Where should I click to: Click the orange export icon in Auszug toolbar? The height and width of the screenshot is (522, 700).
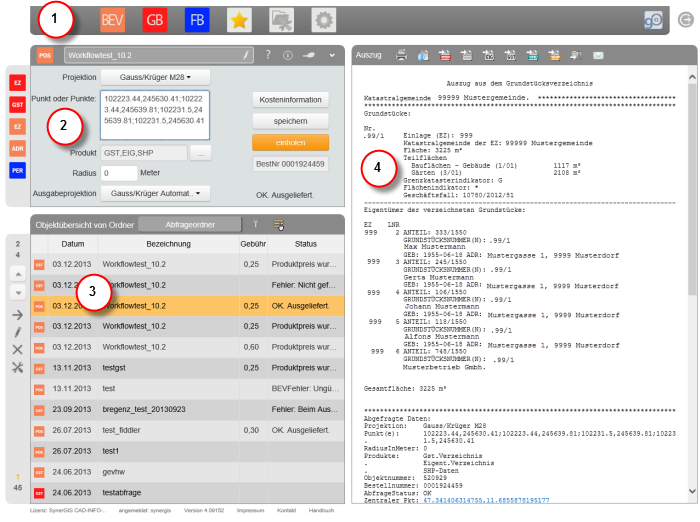coord(554,55)
